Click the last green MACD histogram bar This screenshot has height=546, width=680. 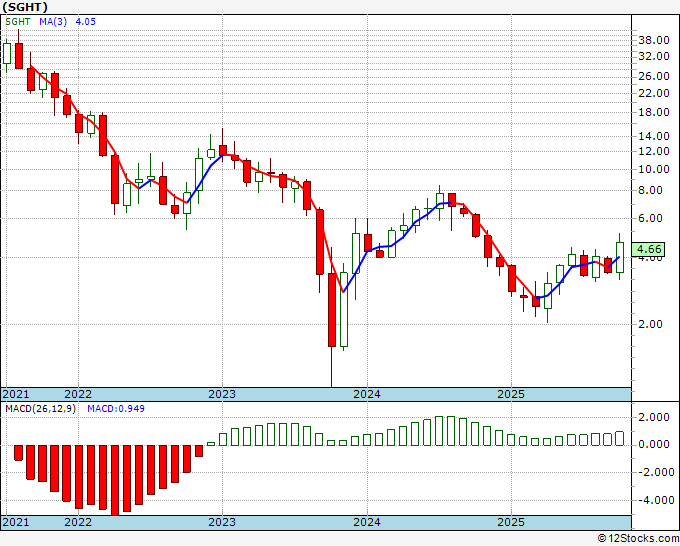point(620,438)
